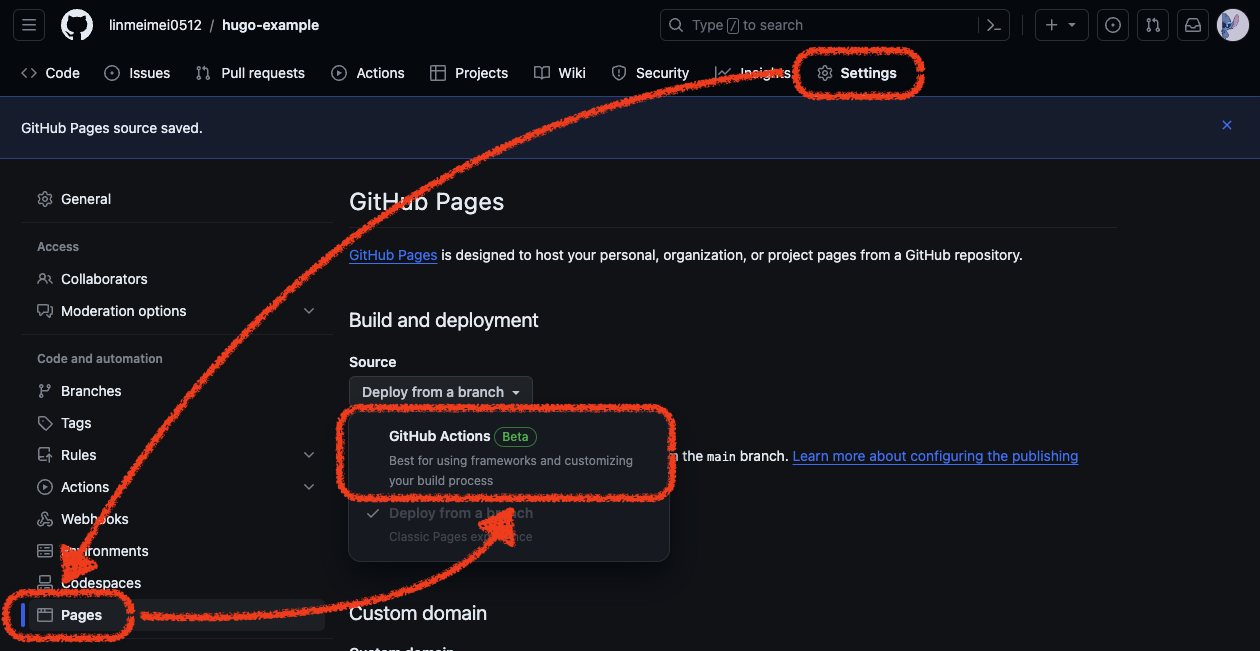
Task: Open the Issues circle icon in top header
Action: [x=1113, y=25]
